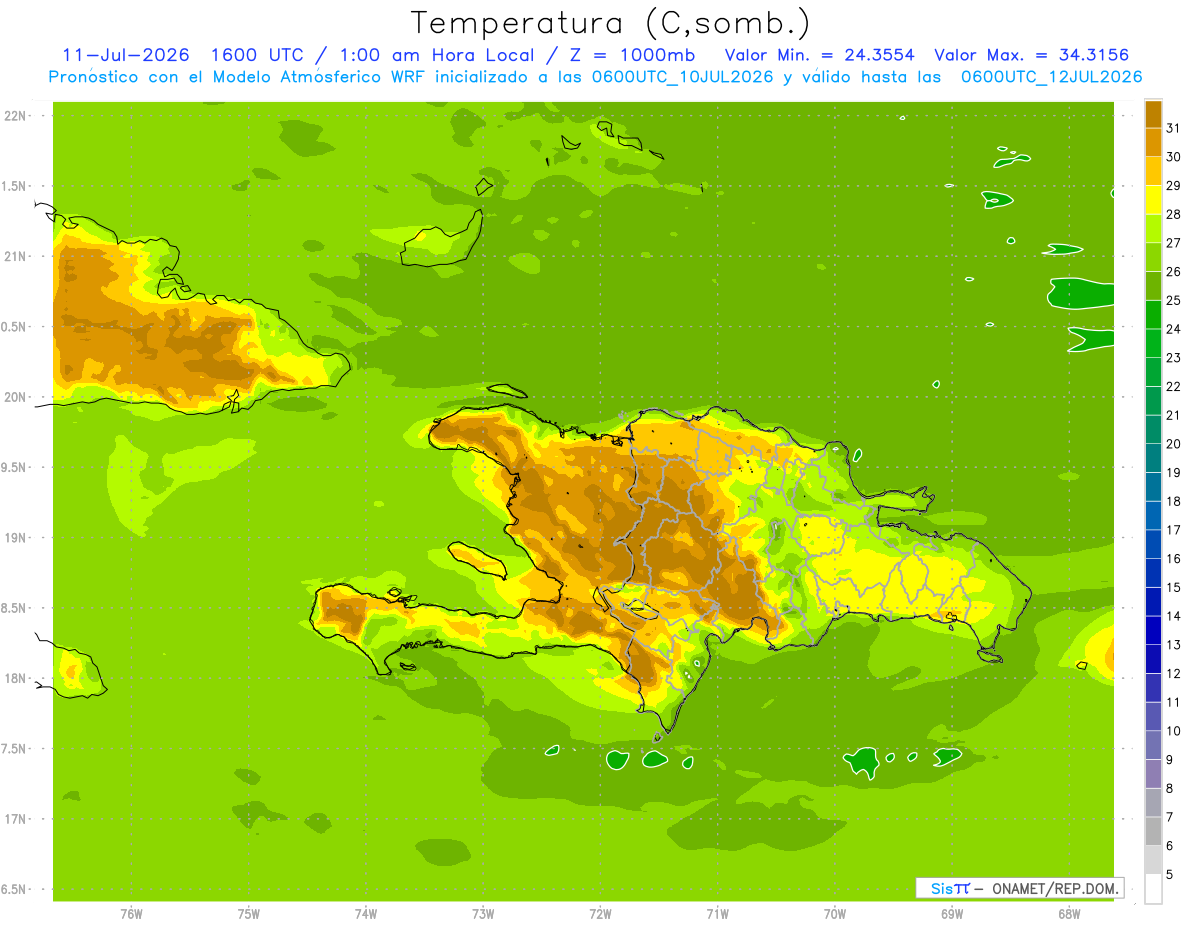
Task: Click blue legend band between 14 and 15
Action: (1153, 602)
